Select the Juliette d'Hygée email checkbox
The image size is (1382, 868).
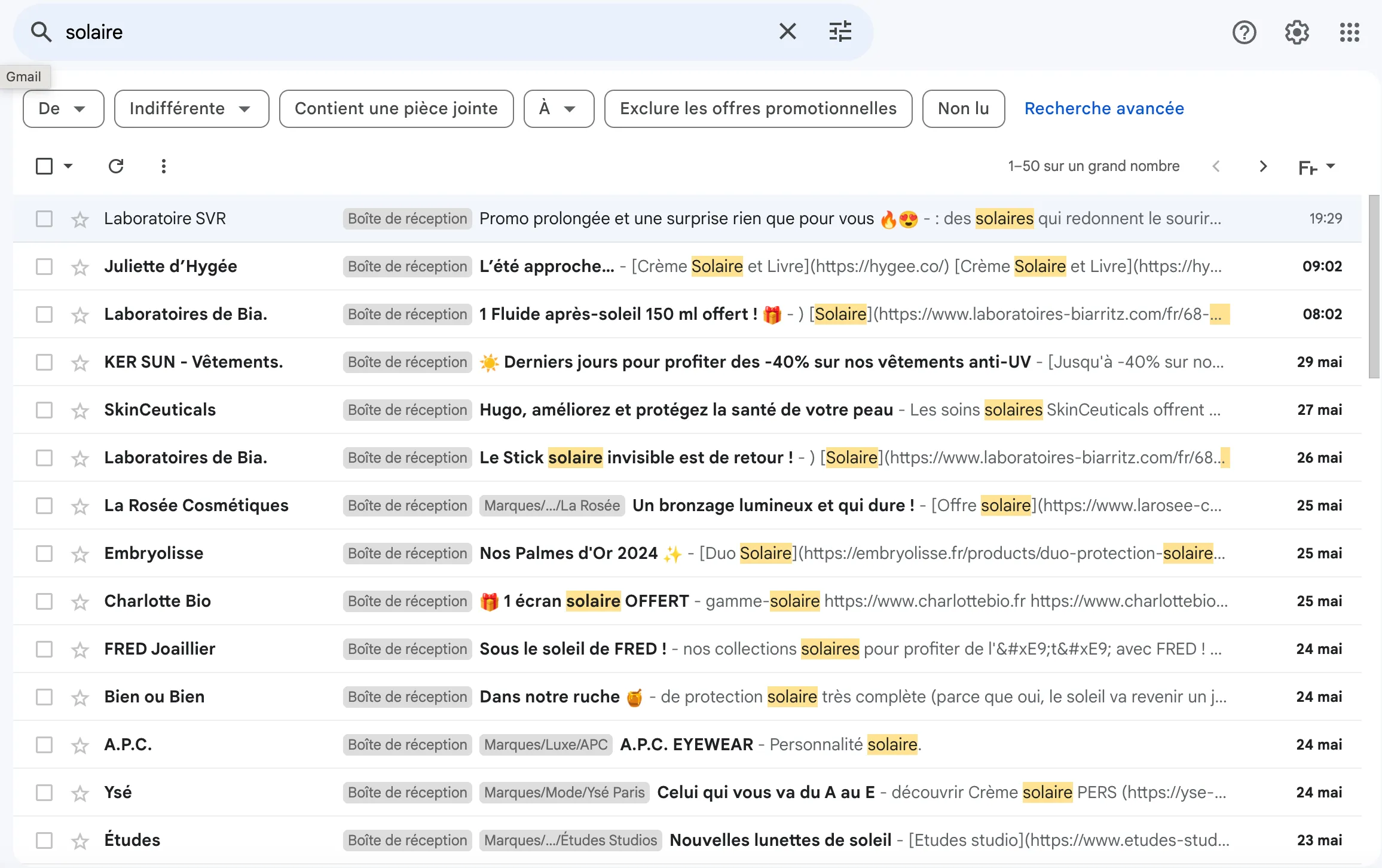click(x=44, y=267)
